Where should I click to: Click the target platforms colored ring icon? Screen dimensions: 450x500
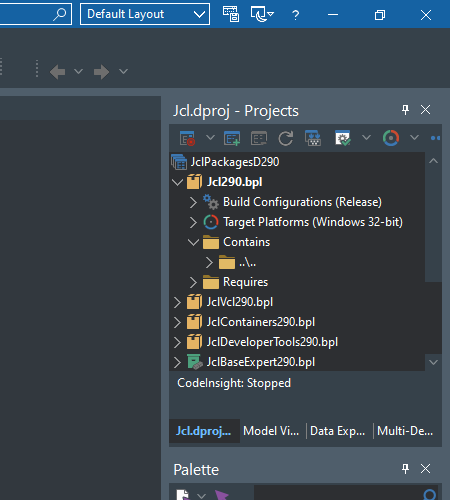click(x=391, y=138)
